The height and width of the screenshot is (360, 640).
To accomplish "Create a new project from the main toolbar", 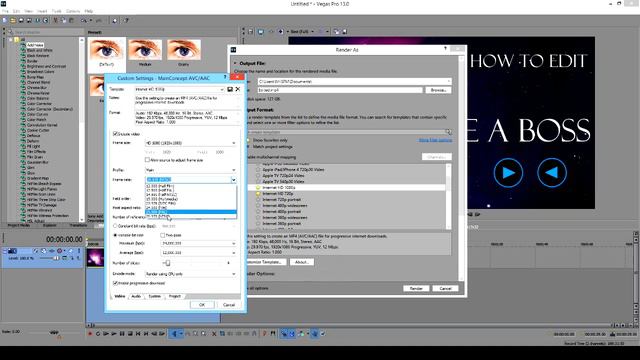I will coord(5,20).
